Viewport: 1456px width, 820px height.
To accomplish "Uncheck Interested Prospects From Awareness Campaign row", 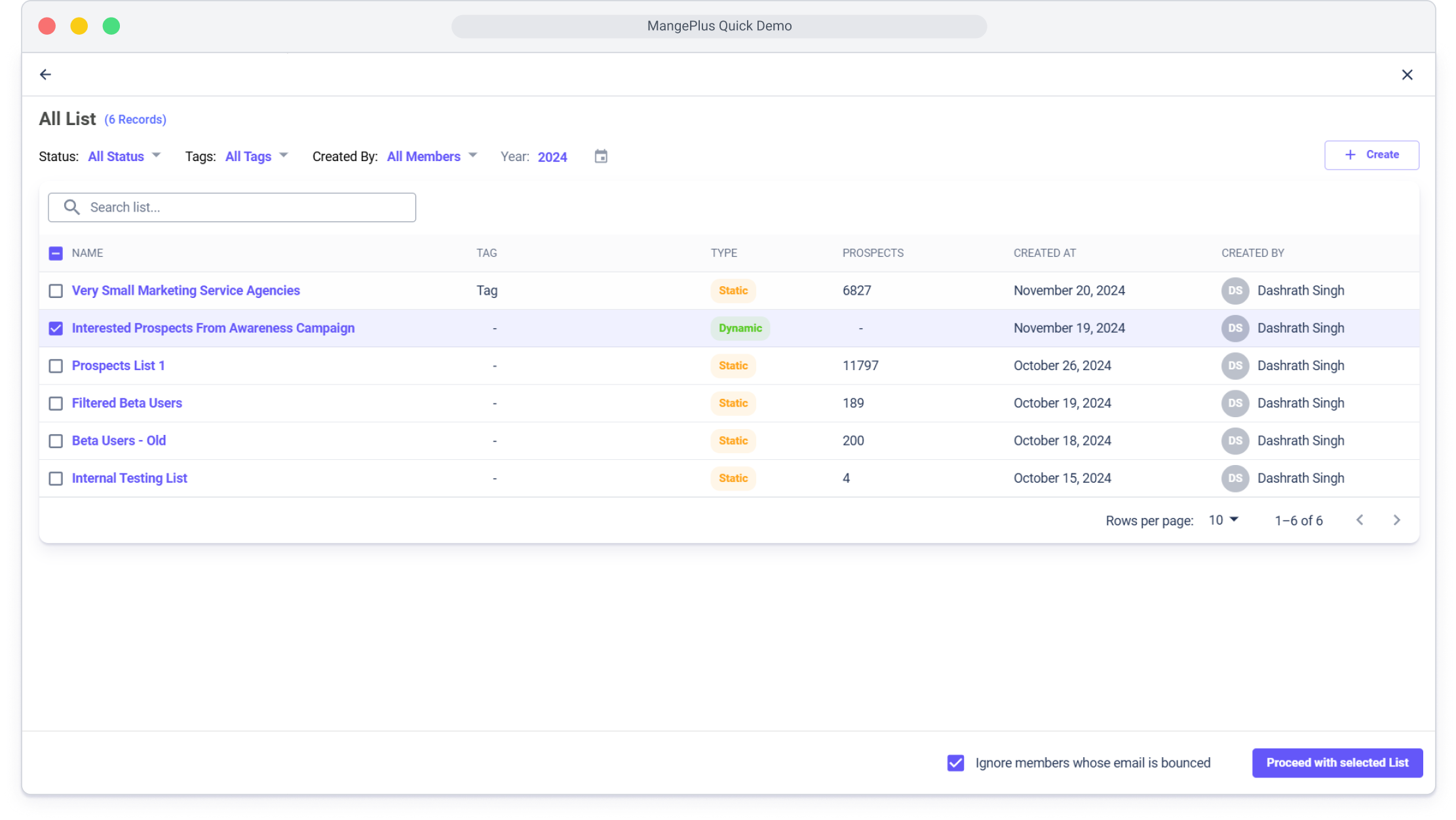I will pyautogui.click(x=56, y=328).
